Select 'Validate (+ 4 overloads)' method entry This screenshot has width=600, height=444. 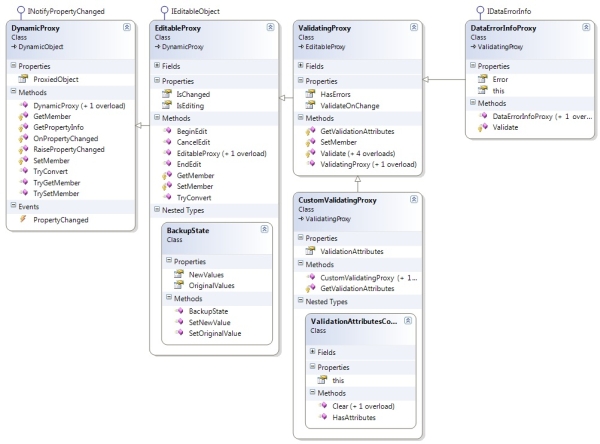(x=358, y=153)
